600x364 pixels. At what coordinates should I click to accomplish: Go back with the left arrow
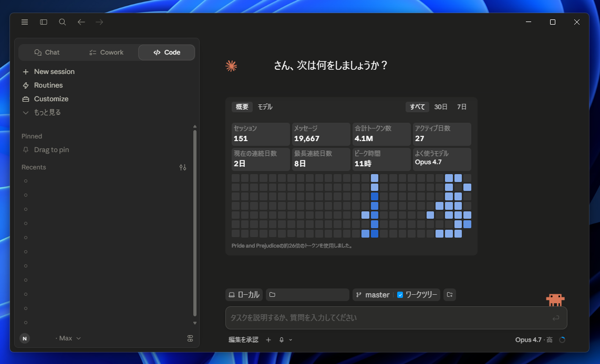click(x=81, y=22)
